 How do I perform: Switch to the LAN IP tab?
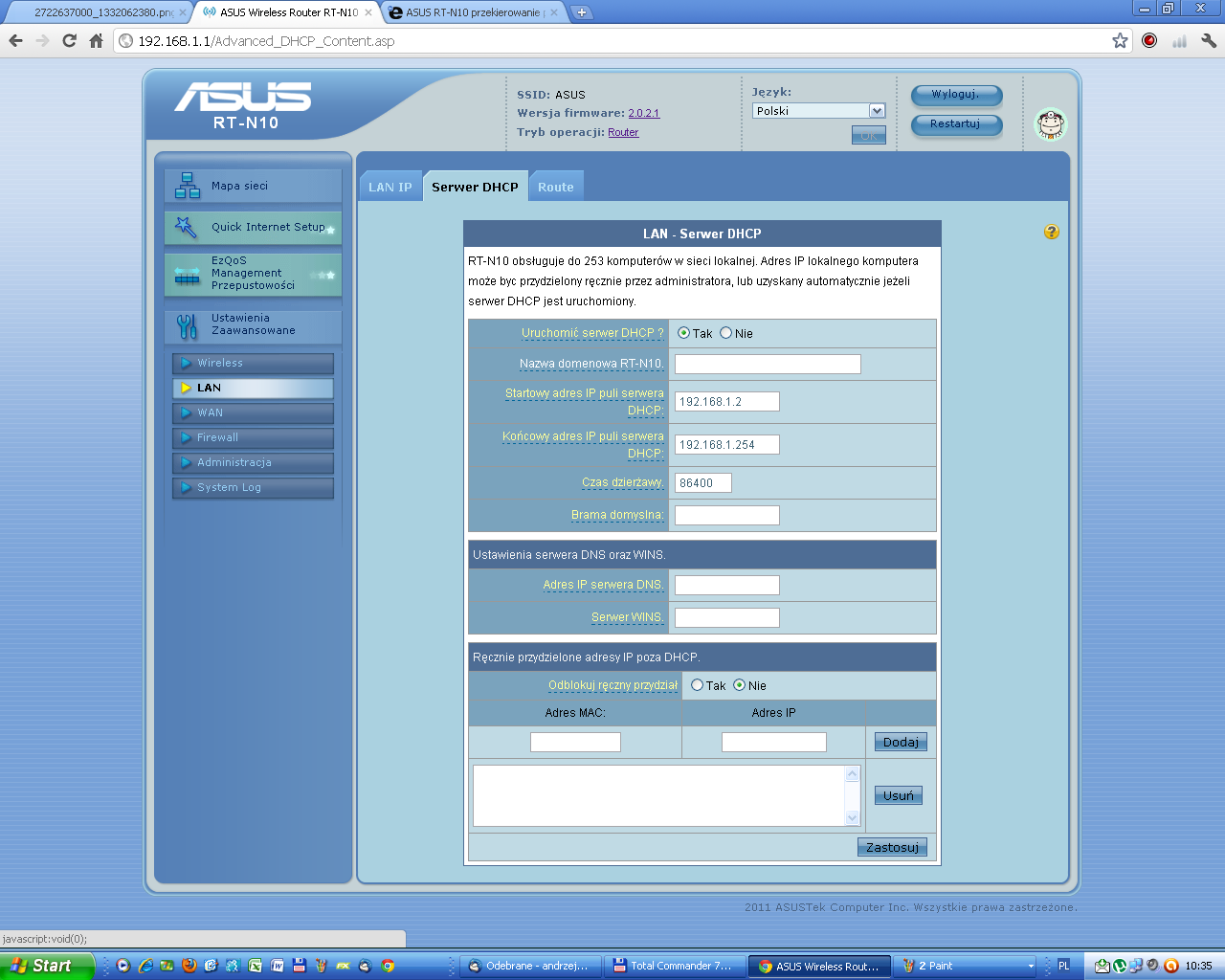pos(390,186)
